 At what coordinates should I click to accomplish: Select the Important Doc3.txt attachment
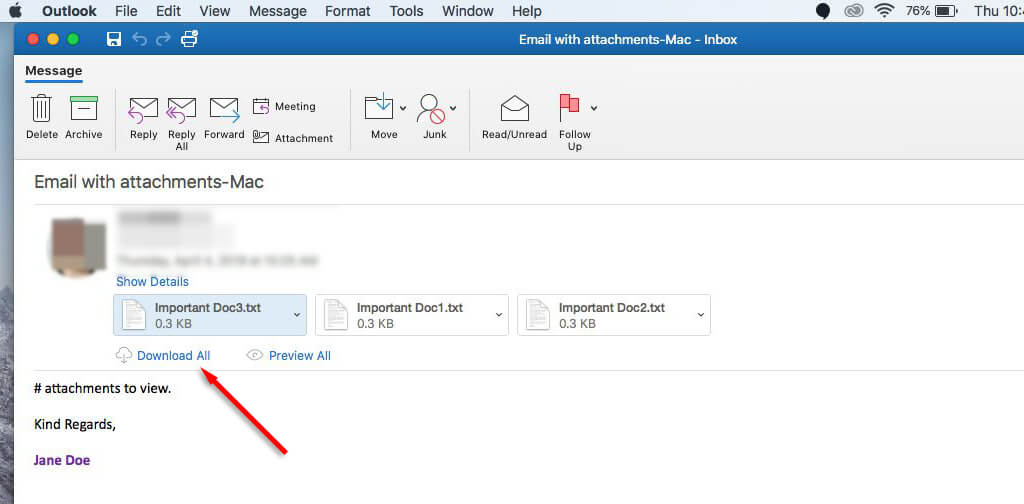tap(210, 315)
